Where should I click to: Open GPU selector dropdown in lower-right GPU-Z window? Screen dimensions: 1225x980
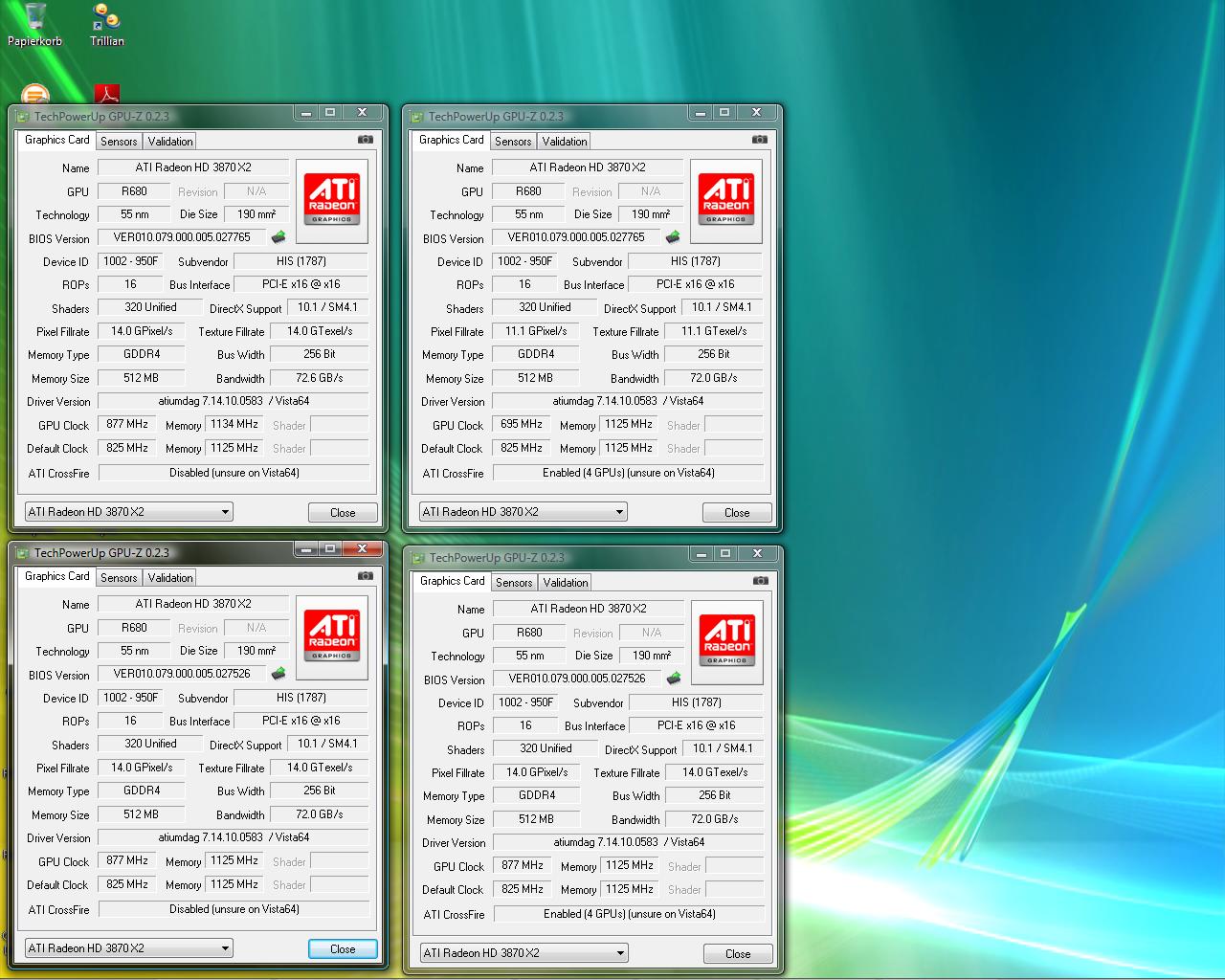click(x=523, y=953)
